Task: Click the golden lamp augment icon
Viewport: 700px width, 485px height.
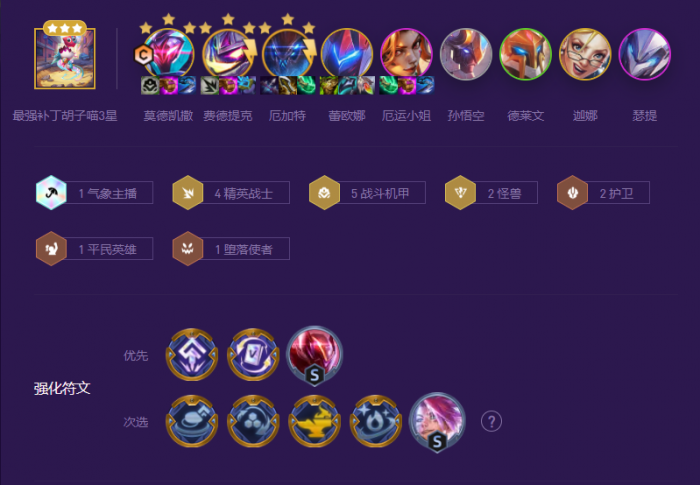Action: [314, 421]
